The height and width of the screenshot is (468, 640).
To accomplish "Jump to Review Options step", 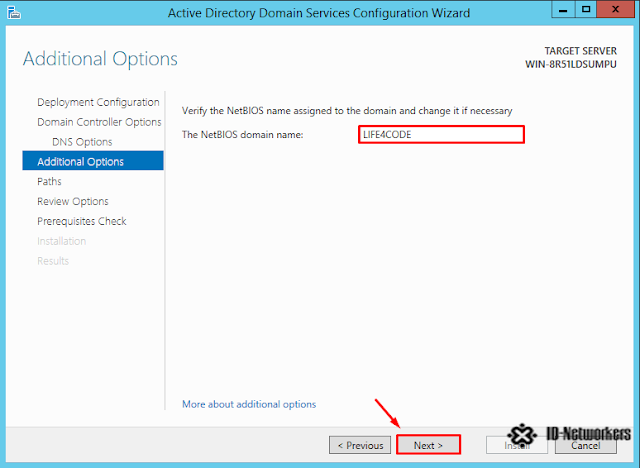I will 73,202.
